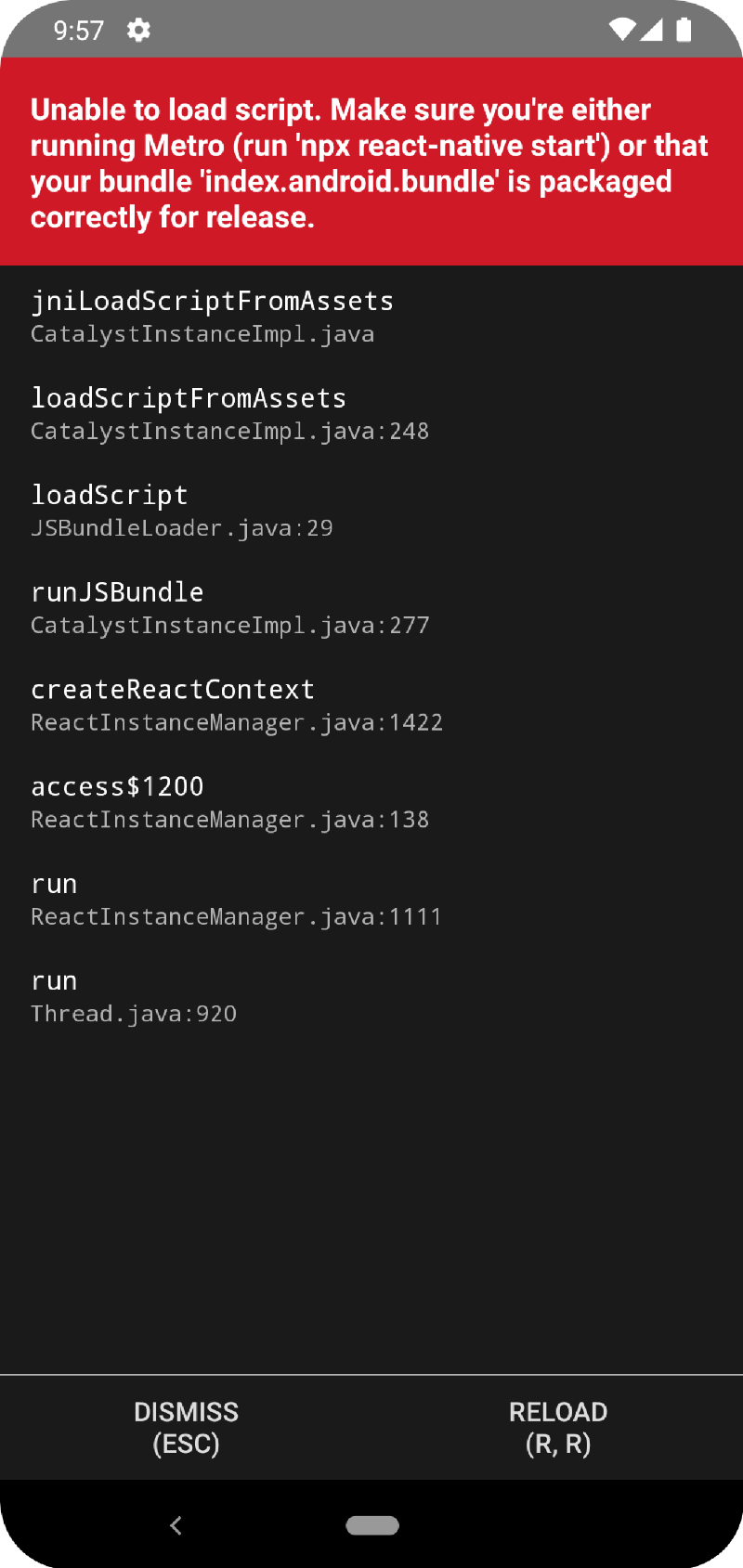Tap the Wi-Fi status icon

coord(622,31)
